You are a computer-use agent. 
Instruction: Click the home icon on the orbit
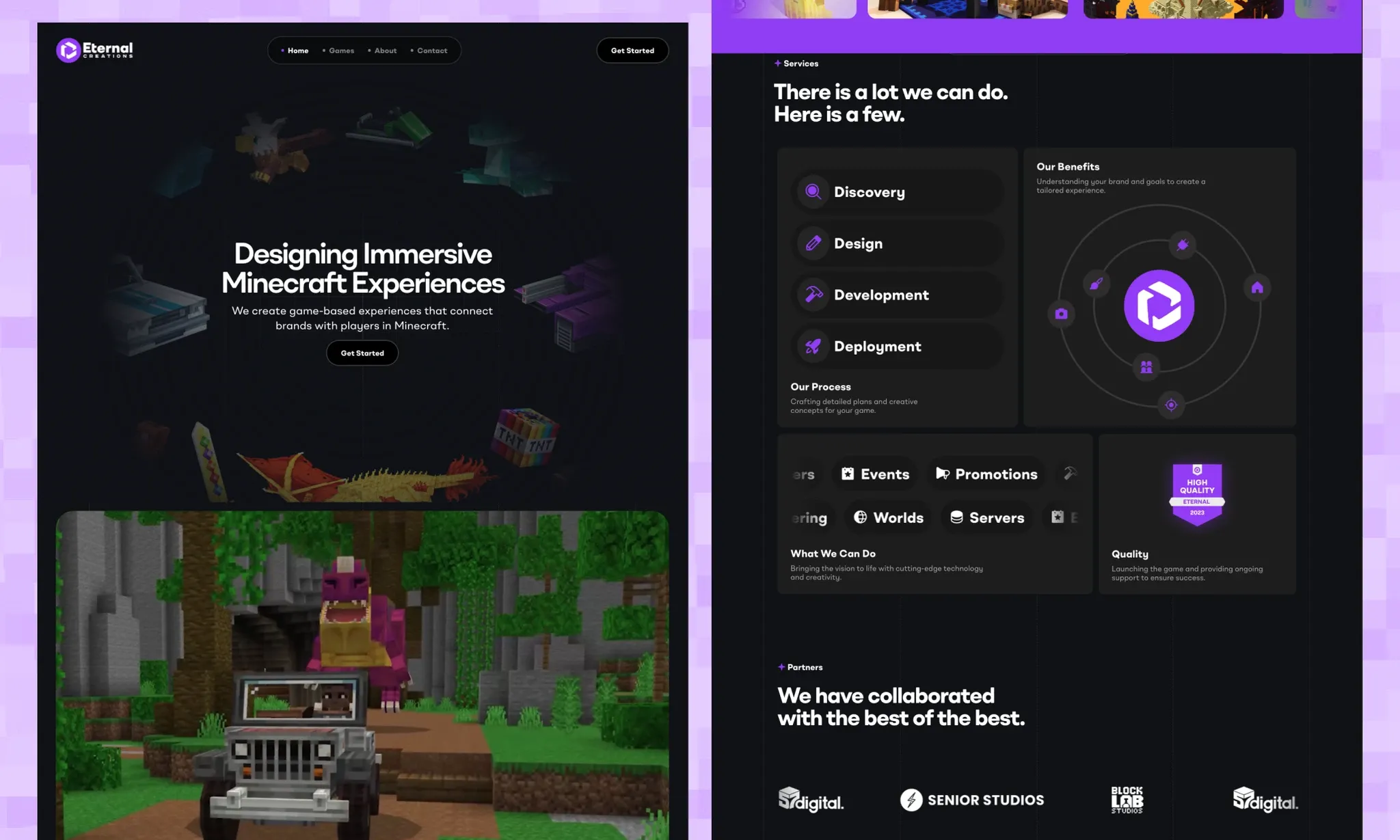click(x=1256, y=288)
